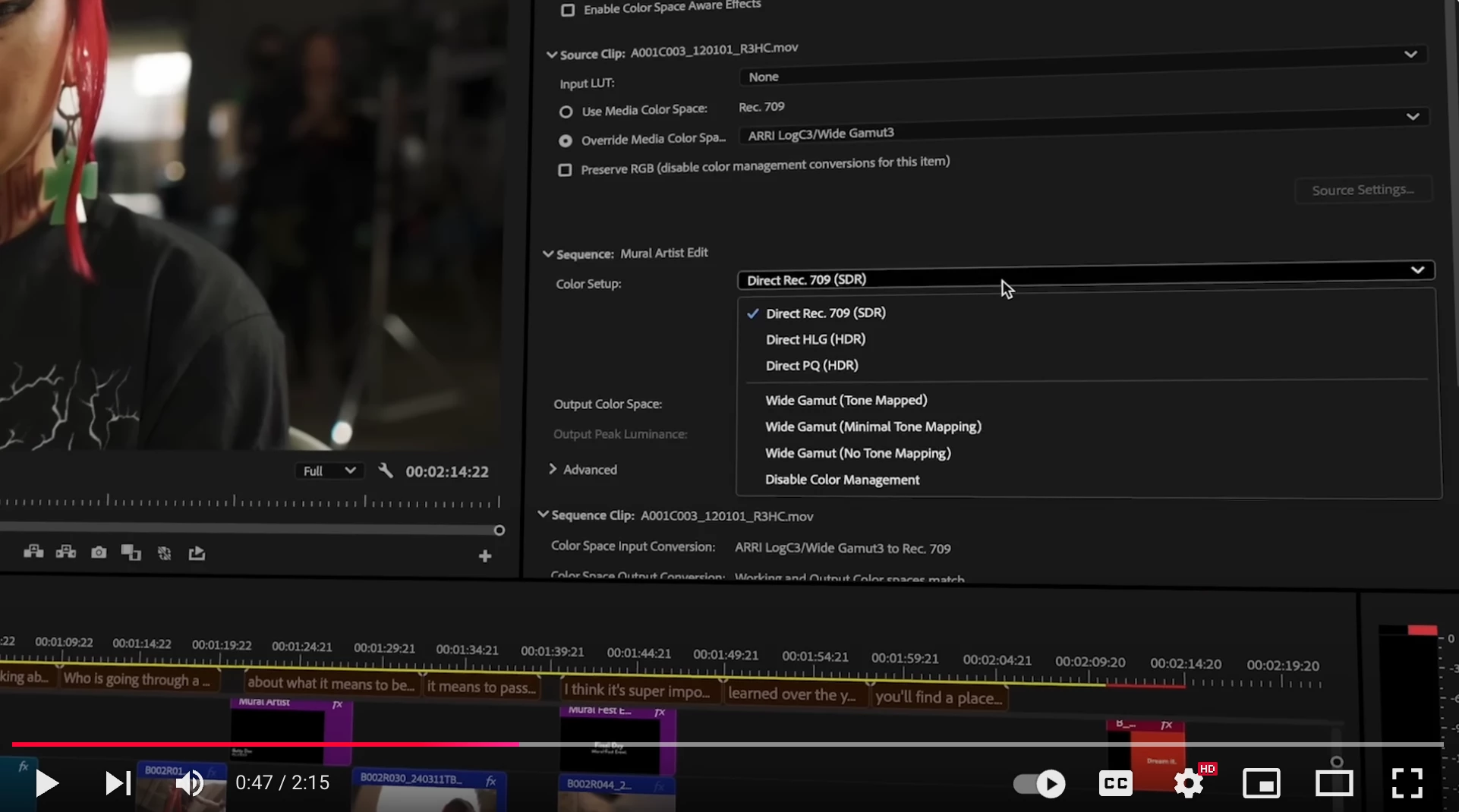Enable Color Space Aware Effects checkbox
The width and height of the screenshot is (1459, 812).
(568, 10)
